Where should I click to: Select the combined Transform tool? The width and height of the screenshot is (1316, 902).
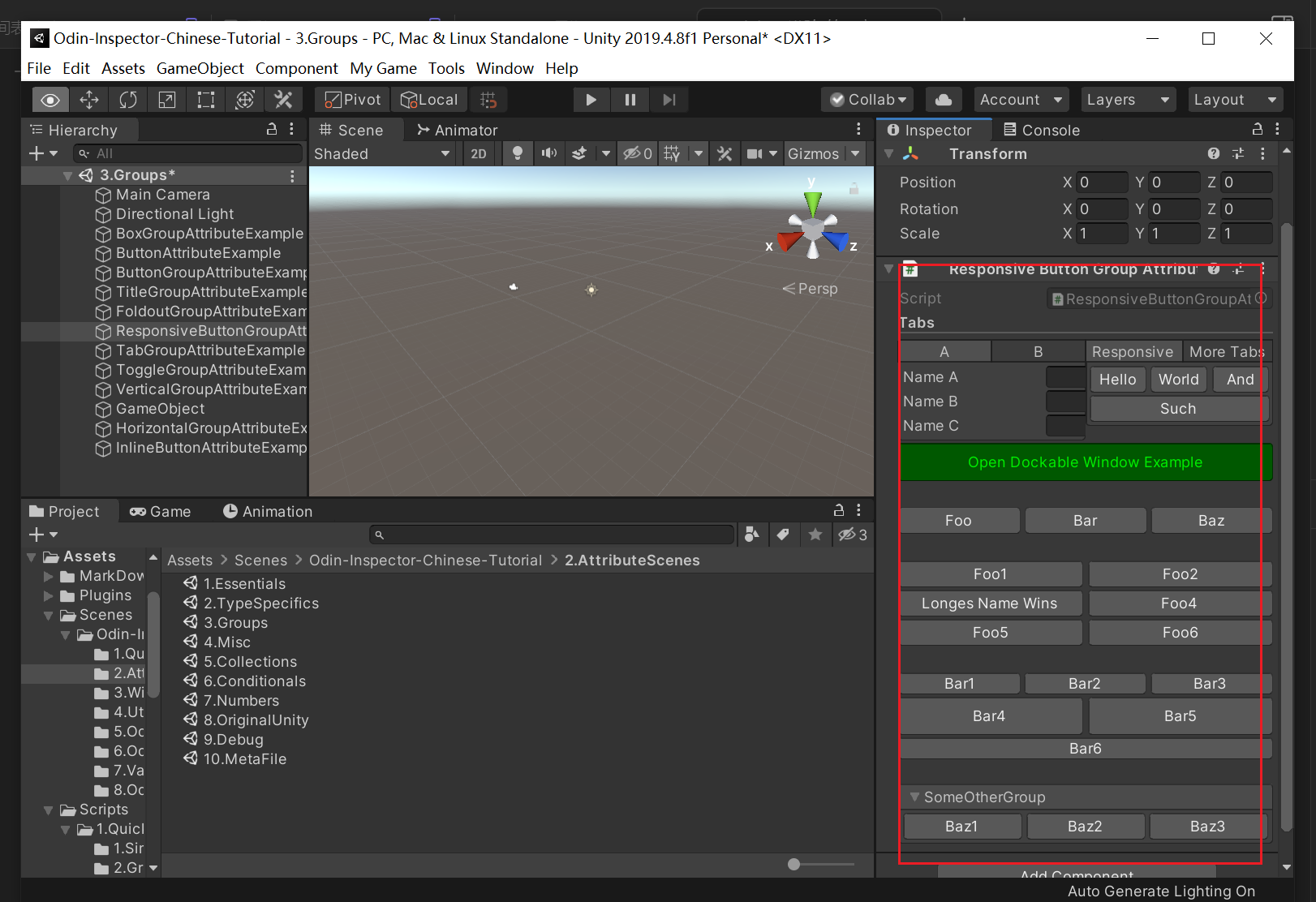[x=245, y=100]
